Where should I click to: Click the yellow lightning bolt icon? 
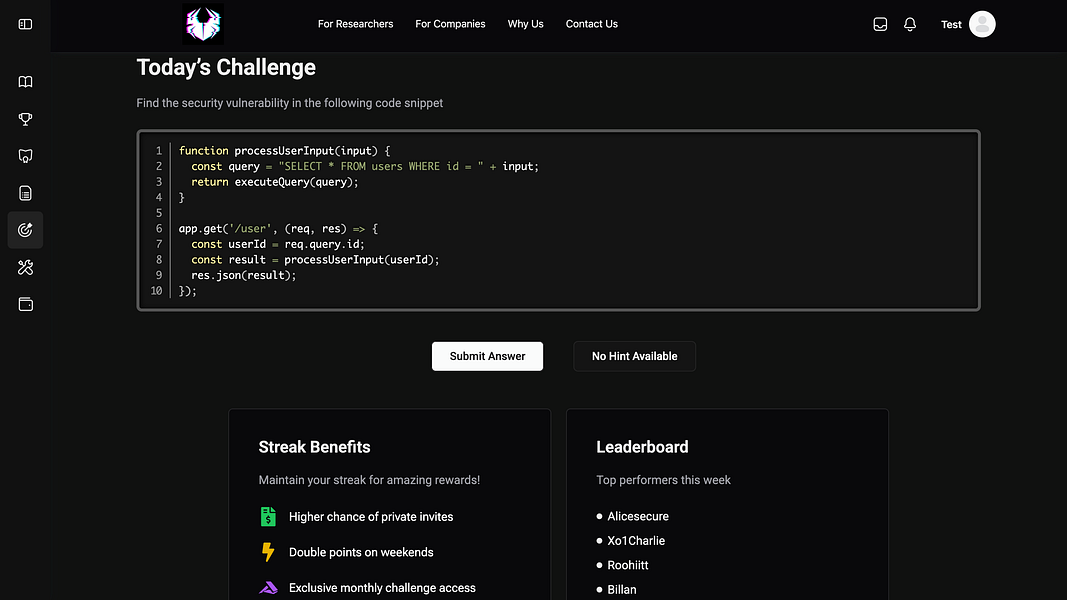[x=268, y=552]
